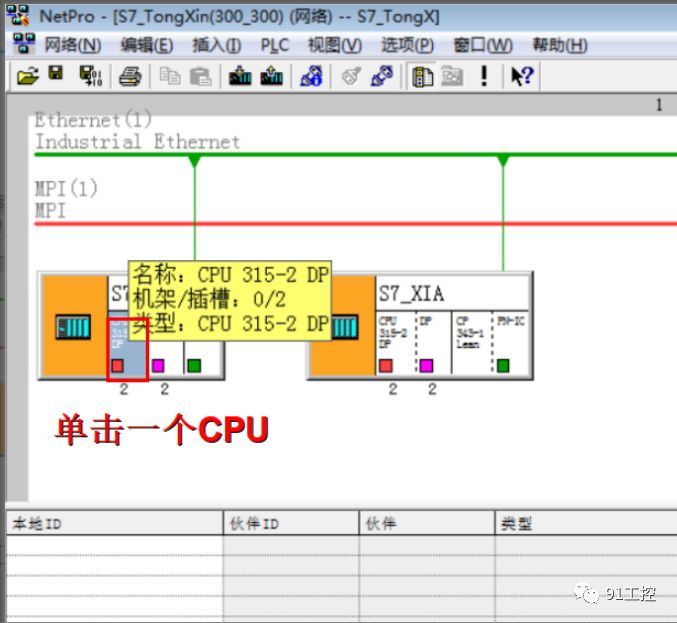Click the Save and Compile icon
The width and height of the screenshot is (677, 623).
[x=90, y=76]
